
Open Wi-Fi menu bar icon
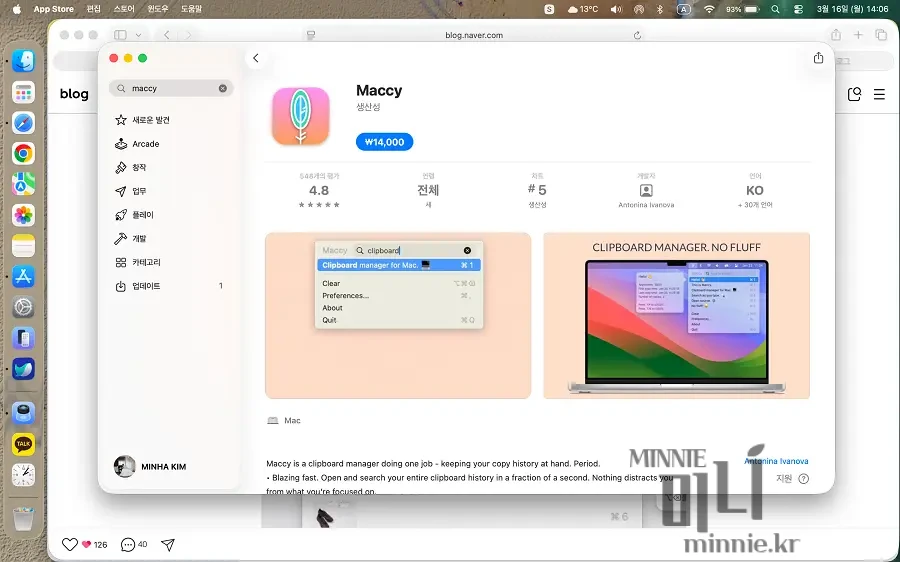click(x=709, y=9)
